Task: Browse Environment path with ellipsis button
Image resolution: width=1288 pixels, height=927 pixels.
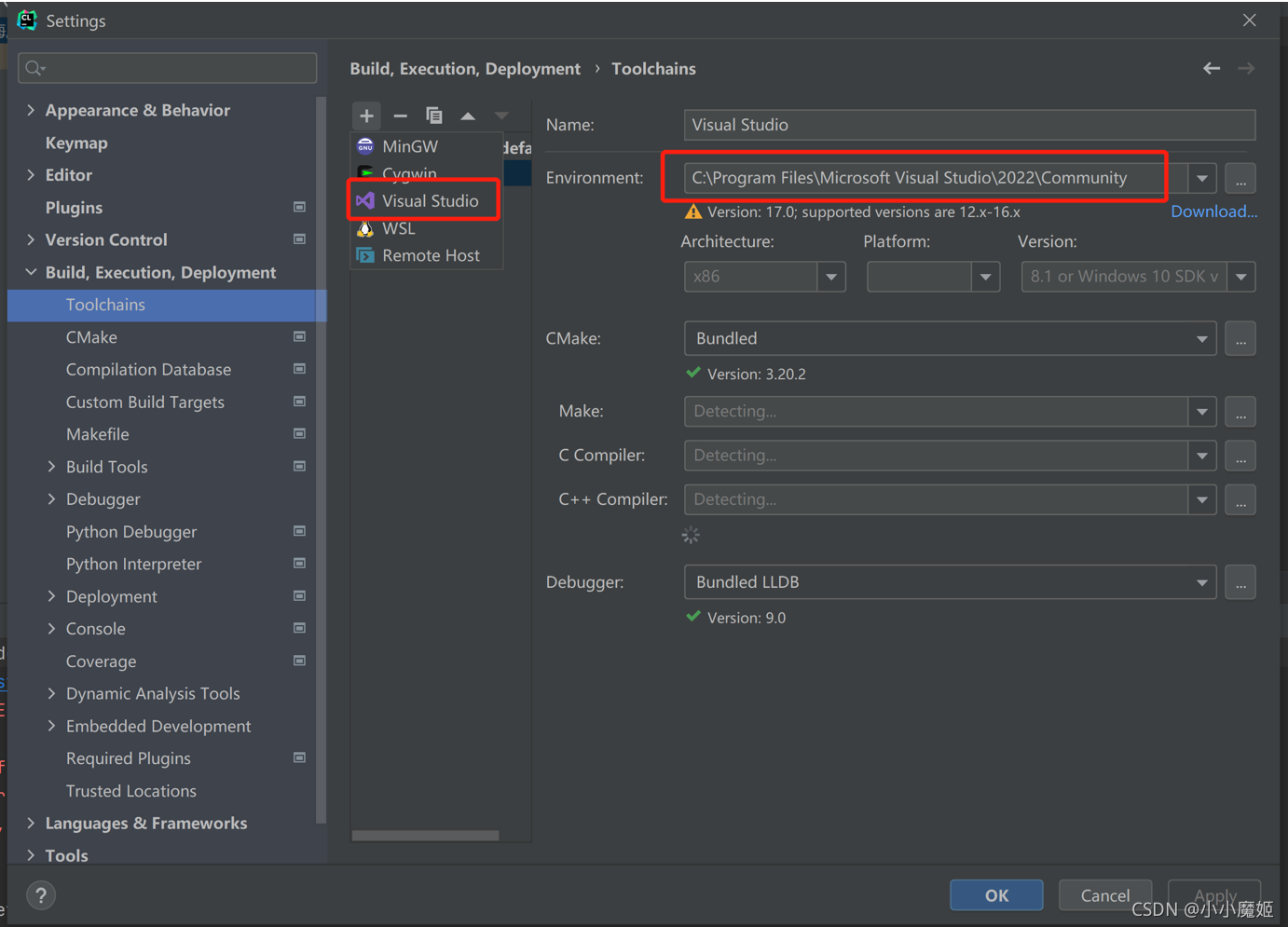Action: tap(1240, 178)
